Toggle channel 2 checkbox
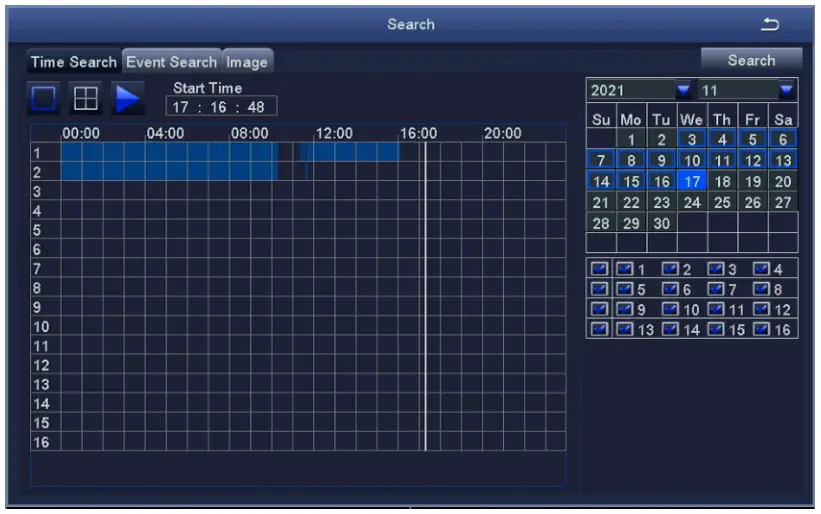 tap(670, 269)
